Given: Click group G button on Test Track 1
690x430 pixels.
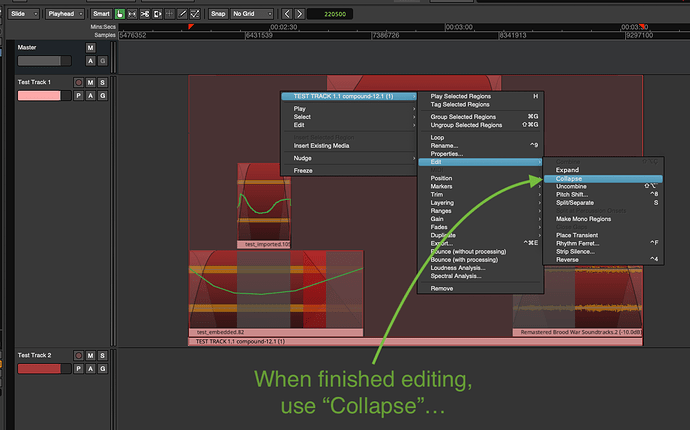Looking at the screenshot, I should (103, 96).
